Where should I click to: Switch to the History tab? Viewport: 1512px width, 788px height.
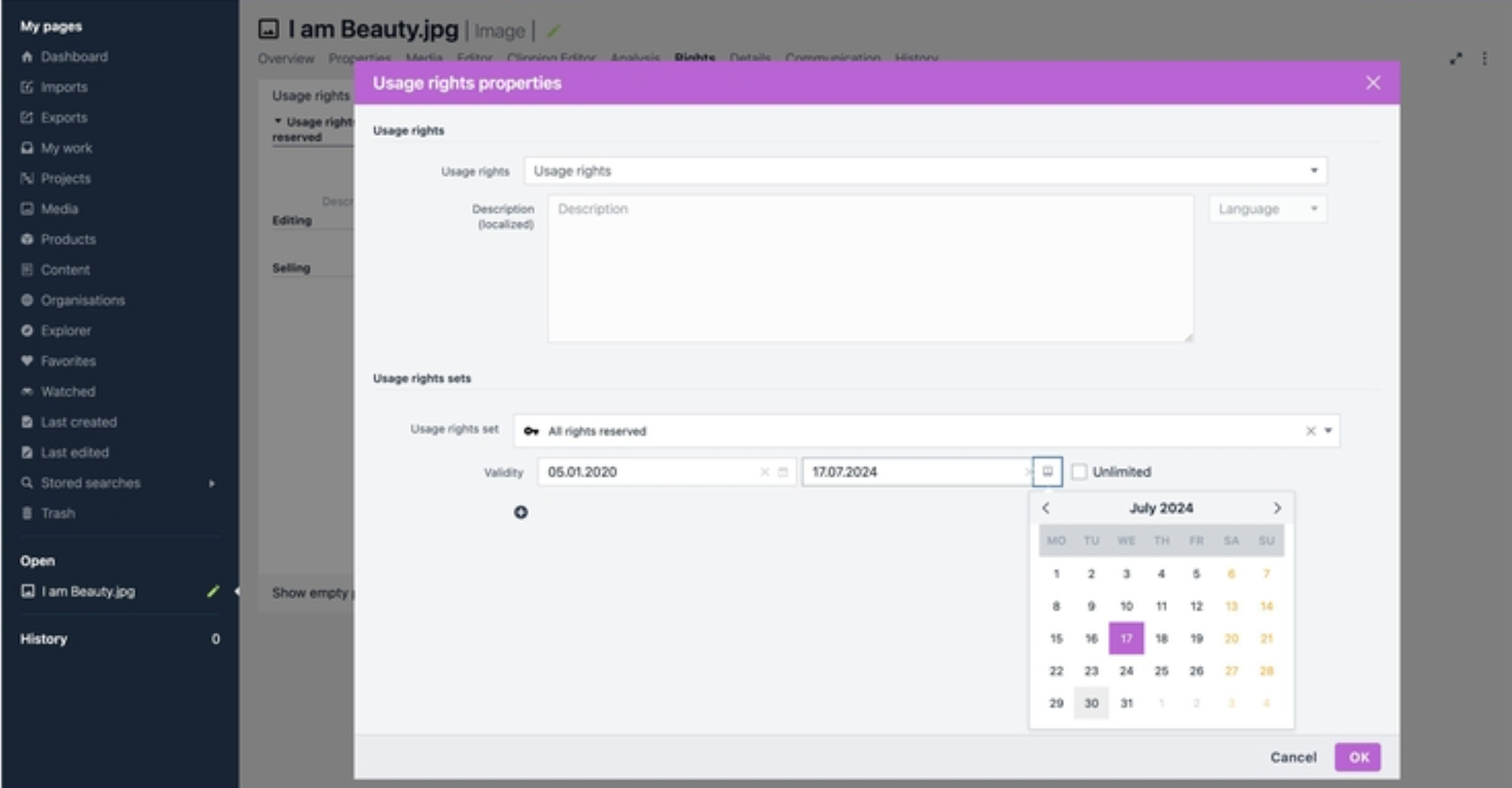[x=917, y=58]
